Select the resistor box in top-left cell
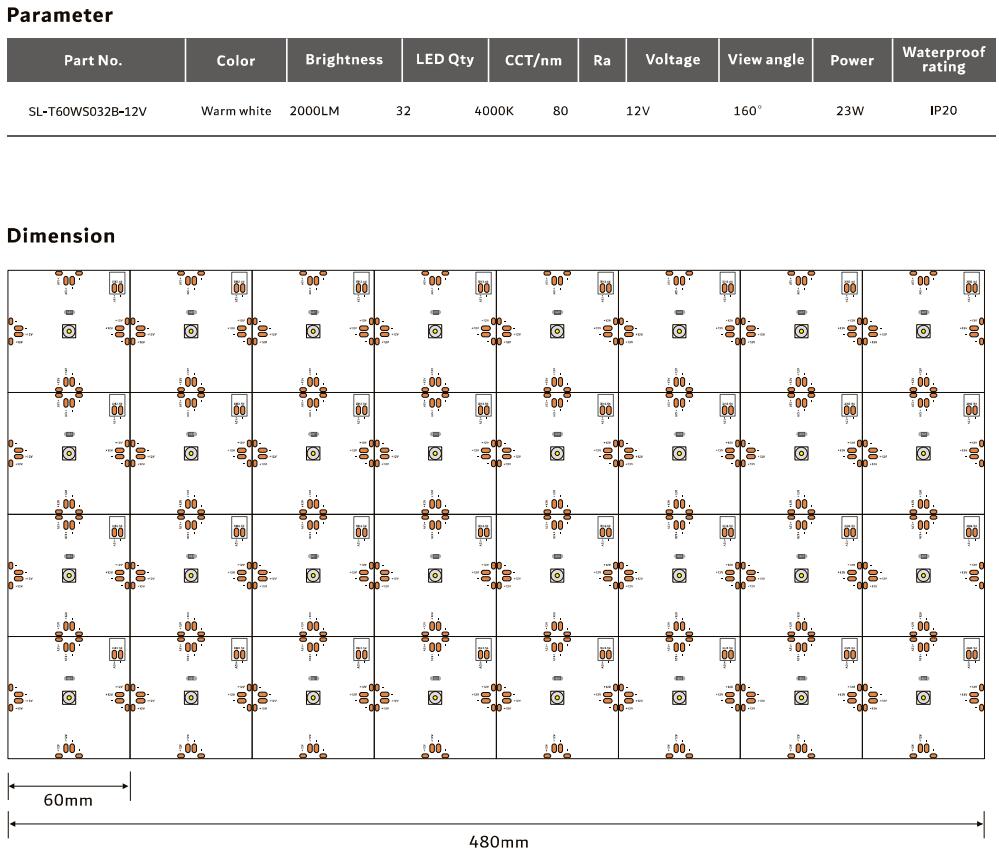 (x=117, y=286)
